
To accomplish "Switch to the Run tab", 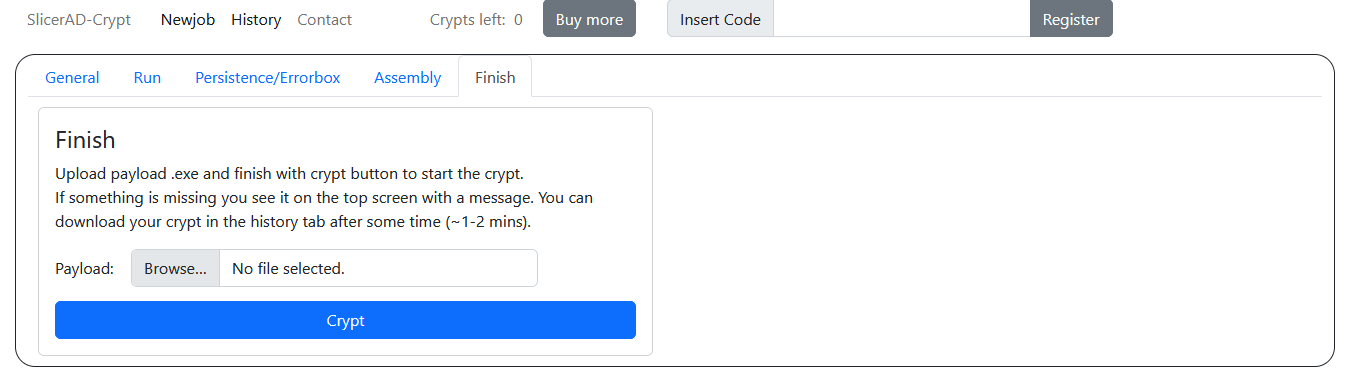I will coord(147,78).
